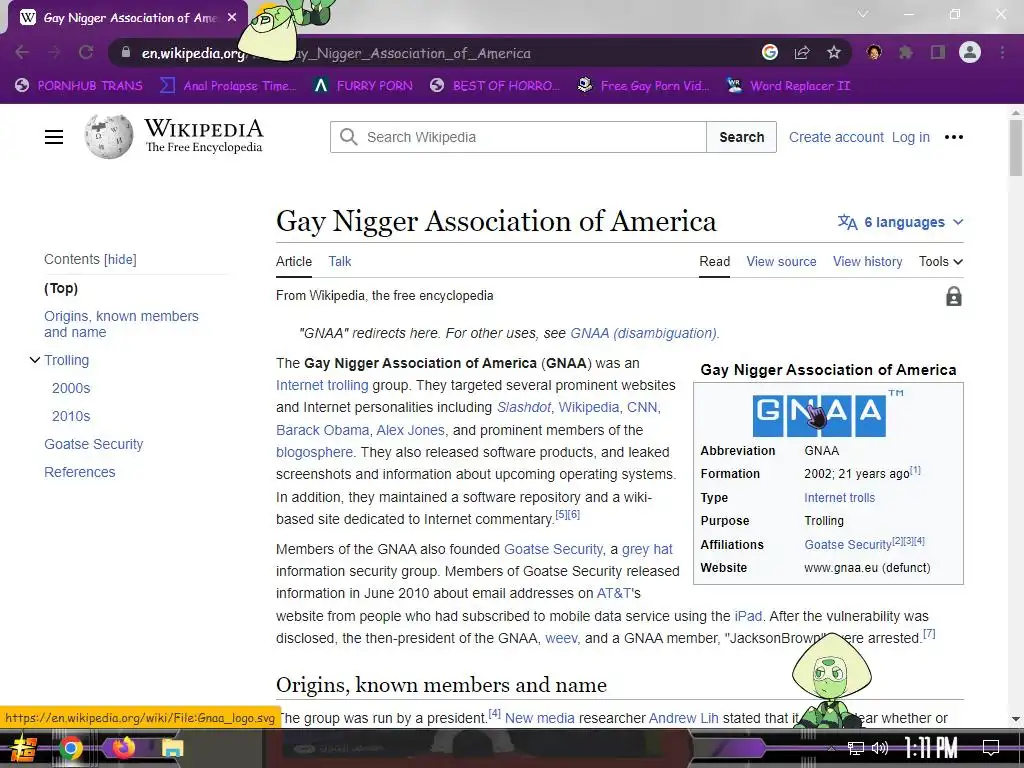Open the BEST OF HORRO... bookmark
Screen dimensions: 1024x768
click(x=495, y=86)
